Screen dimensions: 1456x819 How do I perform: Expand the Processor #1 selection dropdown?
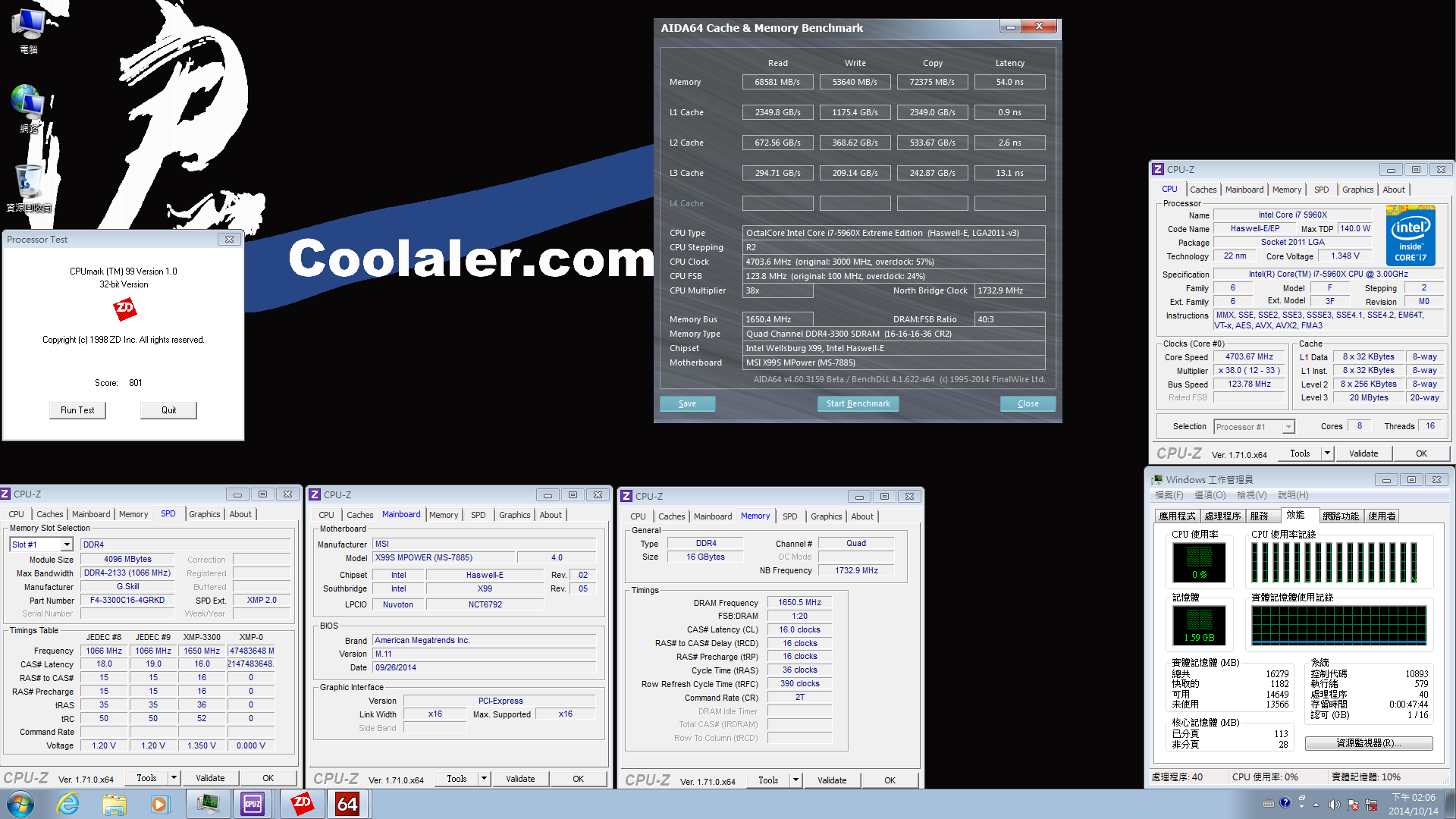pos(1288,427)
